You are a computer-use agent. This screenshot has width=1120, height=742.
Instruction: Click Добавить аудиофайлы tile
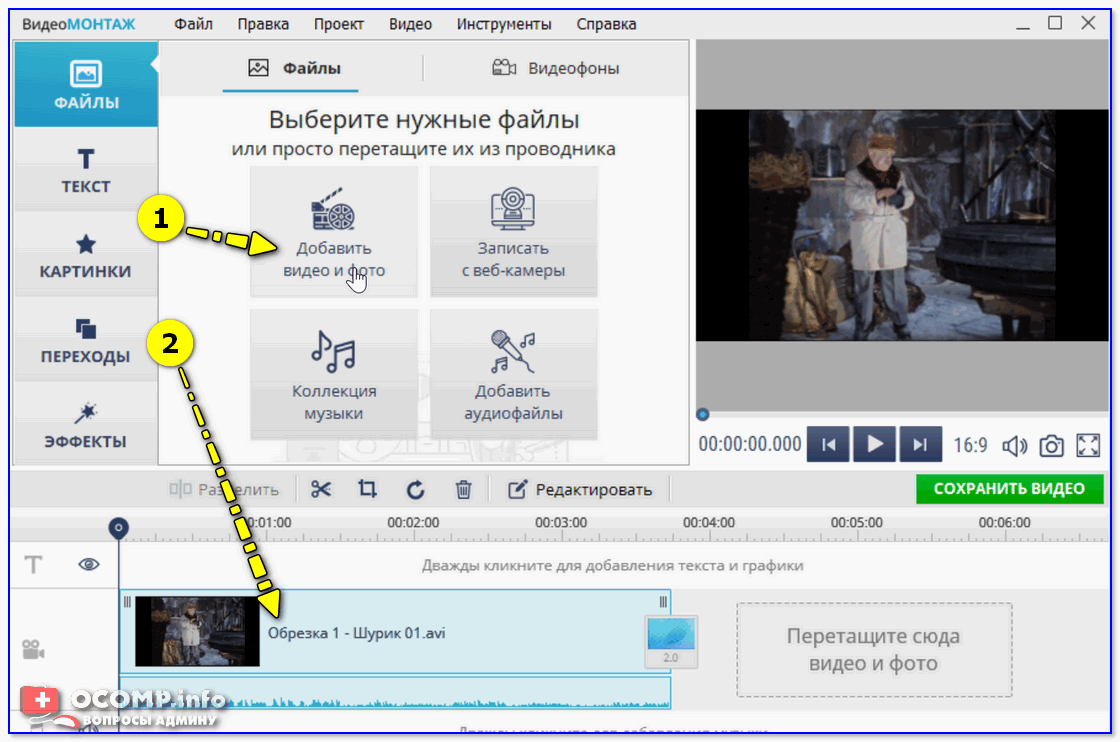coord(514,374)
